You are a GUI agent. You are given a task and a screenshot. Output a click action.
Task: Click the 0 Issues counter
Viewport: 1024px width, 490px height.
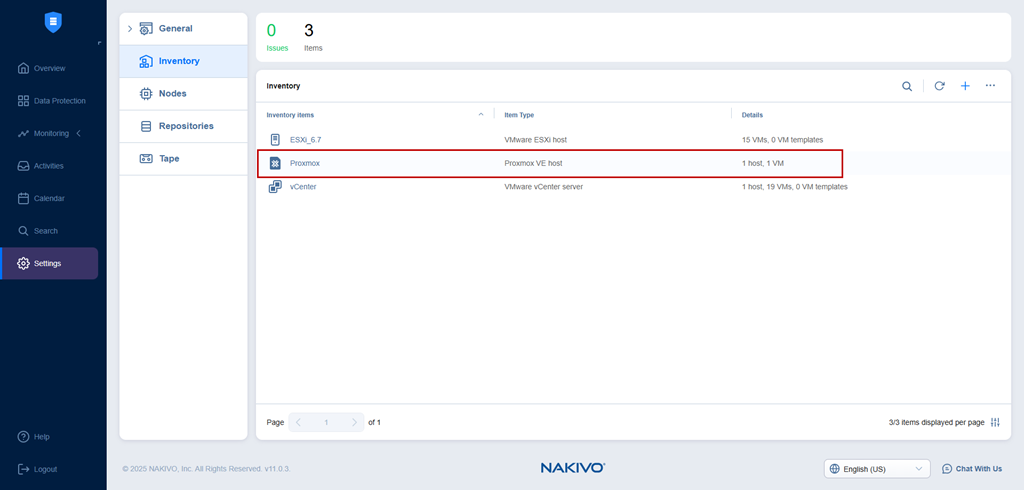coord(277,37)
